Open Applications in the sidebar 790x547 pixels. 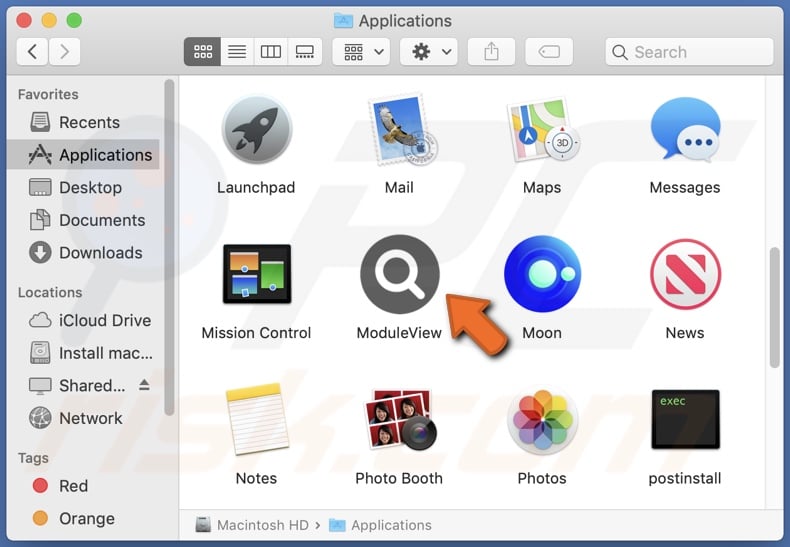[x=83, y=154]
